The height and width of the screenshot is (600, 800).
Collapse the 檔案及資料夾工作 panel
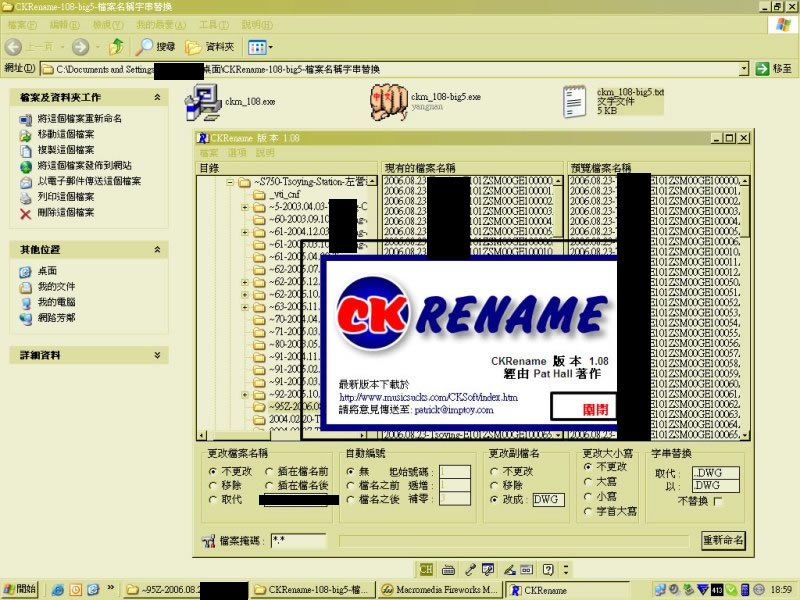click(157, 97)
